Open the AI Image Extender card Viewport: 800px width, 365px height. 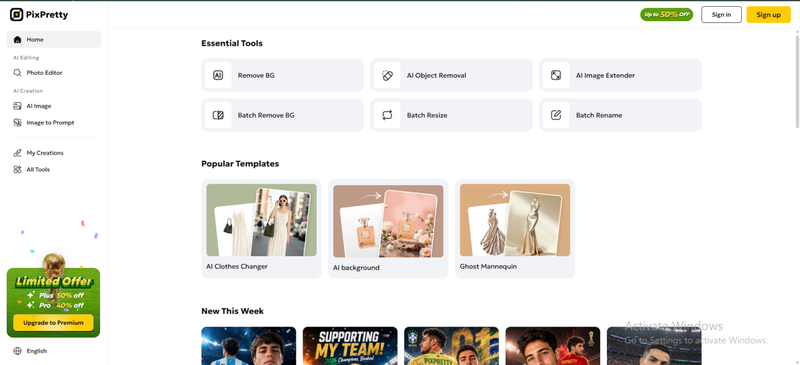pos(620,75)
